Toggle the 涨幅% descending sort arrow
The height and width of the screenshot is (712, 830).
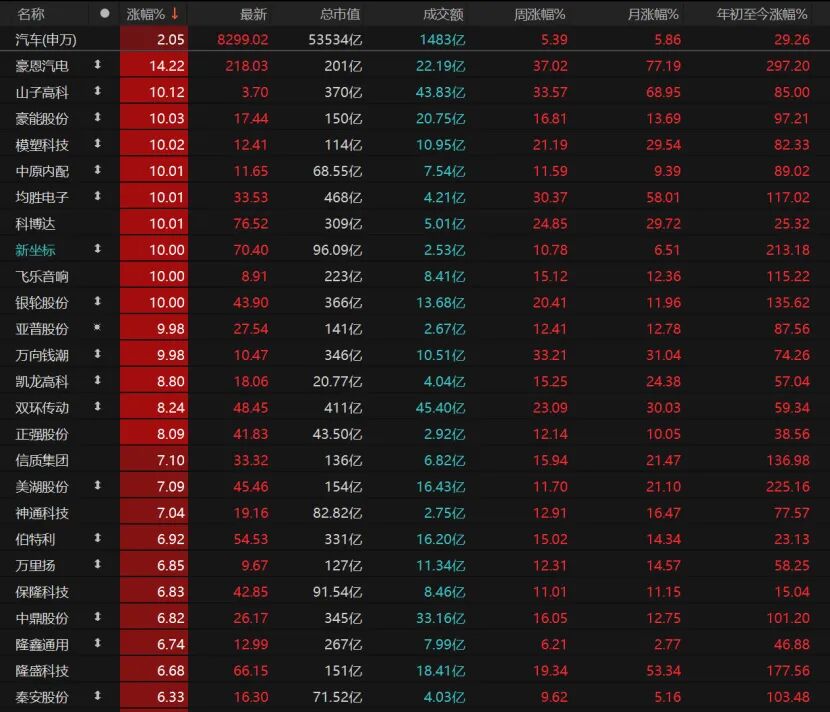[x=176, y=14]
